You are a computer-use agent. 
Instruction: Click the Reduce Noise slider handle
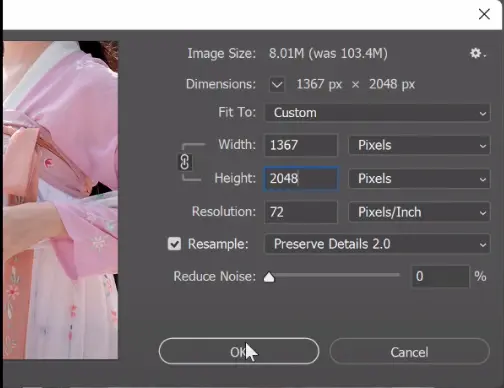click(269, 277)
